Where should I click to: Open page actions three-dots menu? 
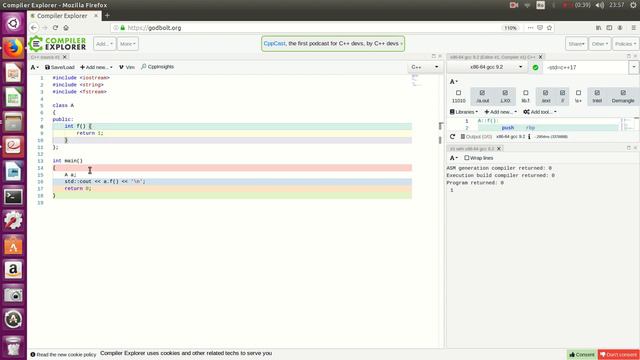pyautogui.click(x=530, y=28)
